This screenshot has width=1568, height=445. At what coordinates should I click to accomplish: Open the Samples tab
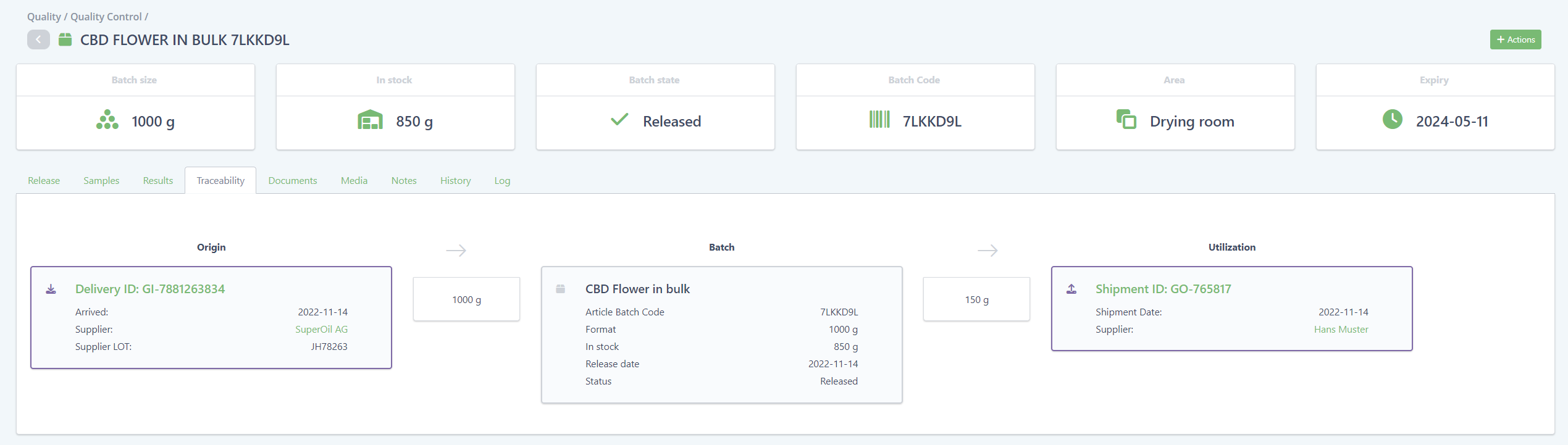tap(101, 181)
